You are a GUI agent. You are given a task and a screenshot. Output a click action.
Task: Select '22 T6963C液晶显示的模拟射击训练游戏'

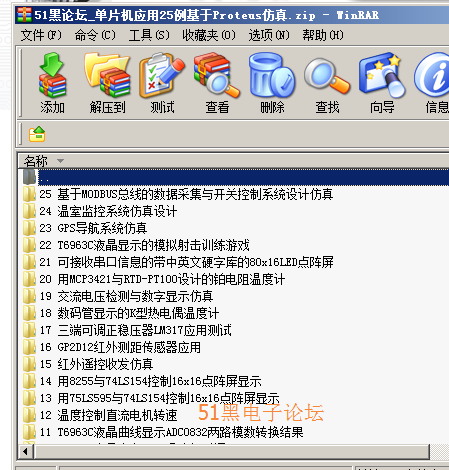144,245
